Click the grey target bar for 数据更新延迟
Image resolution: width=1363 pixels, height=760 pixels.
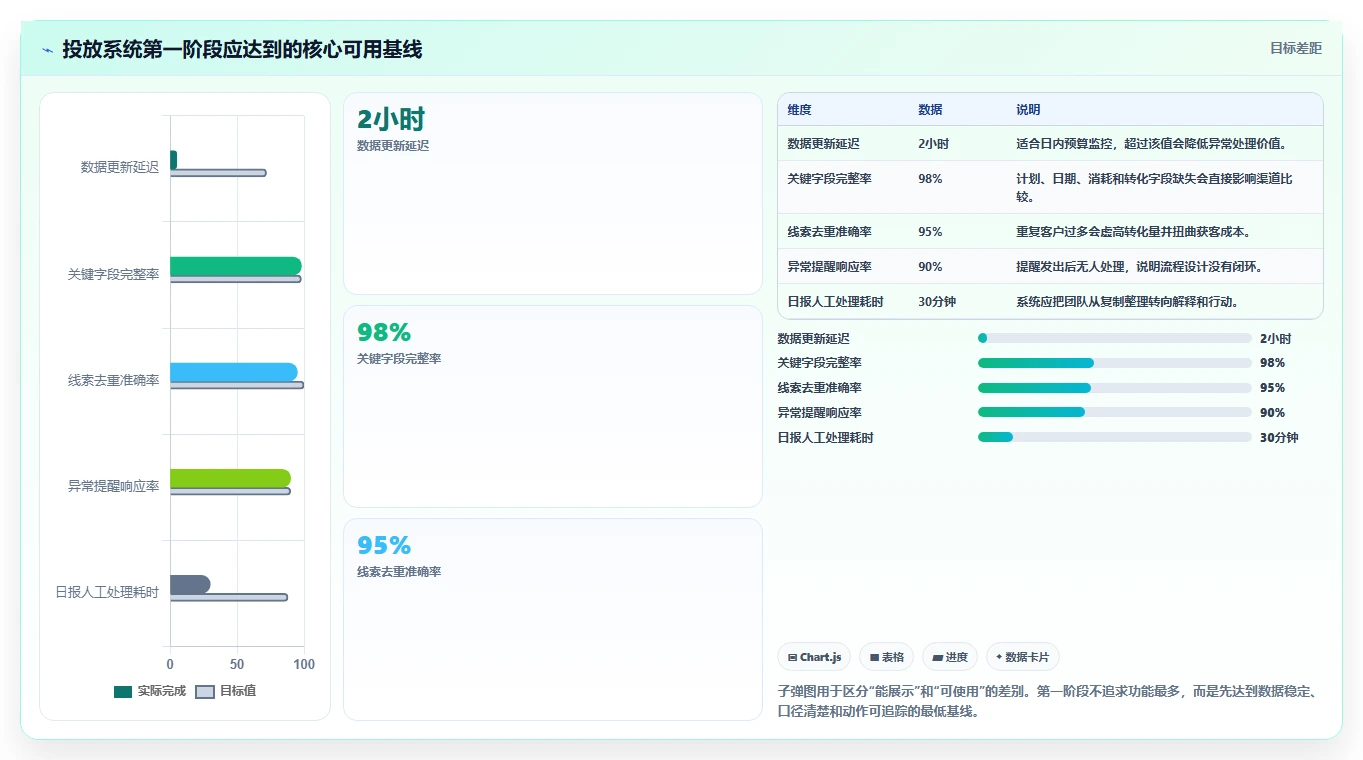click(x=218, y=173)
